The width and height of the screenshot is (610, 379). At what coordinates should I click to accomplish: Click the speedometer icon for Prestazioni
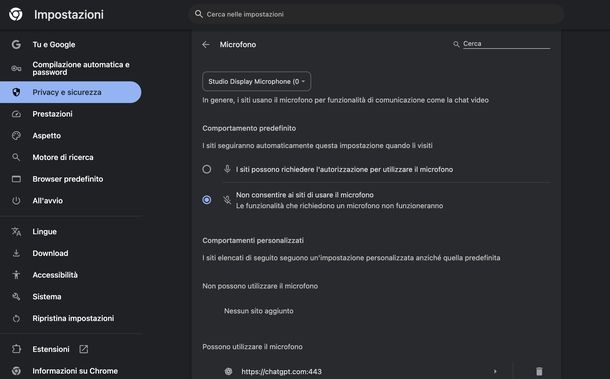[x=16, y=114]
